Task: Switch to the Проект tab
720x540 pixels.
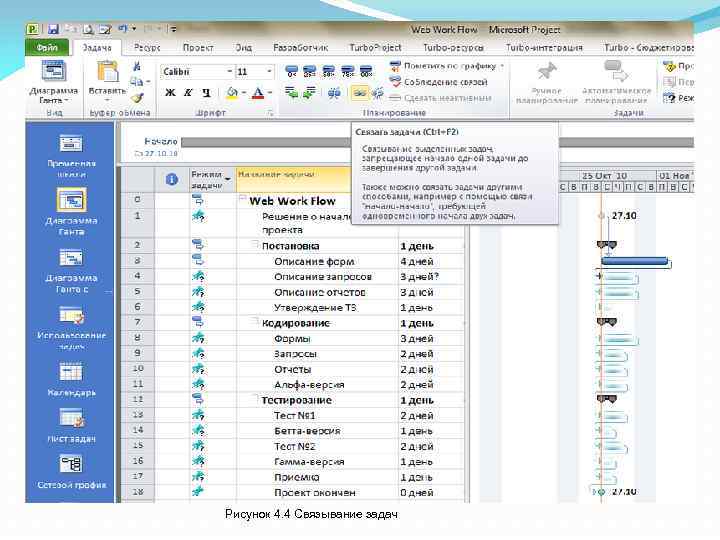Action: 198,47
